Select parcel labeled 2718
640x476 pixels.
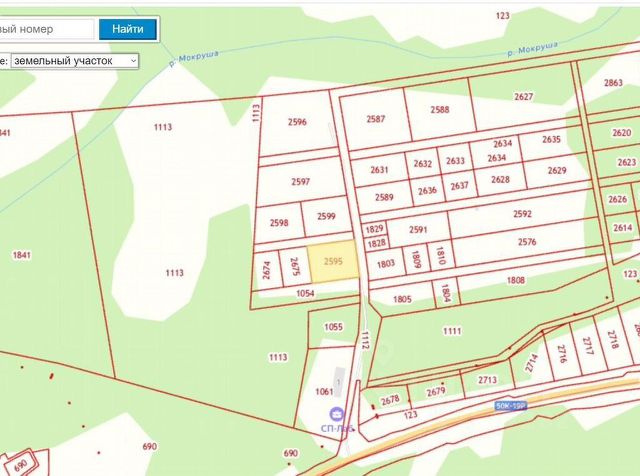[613, 339]
